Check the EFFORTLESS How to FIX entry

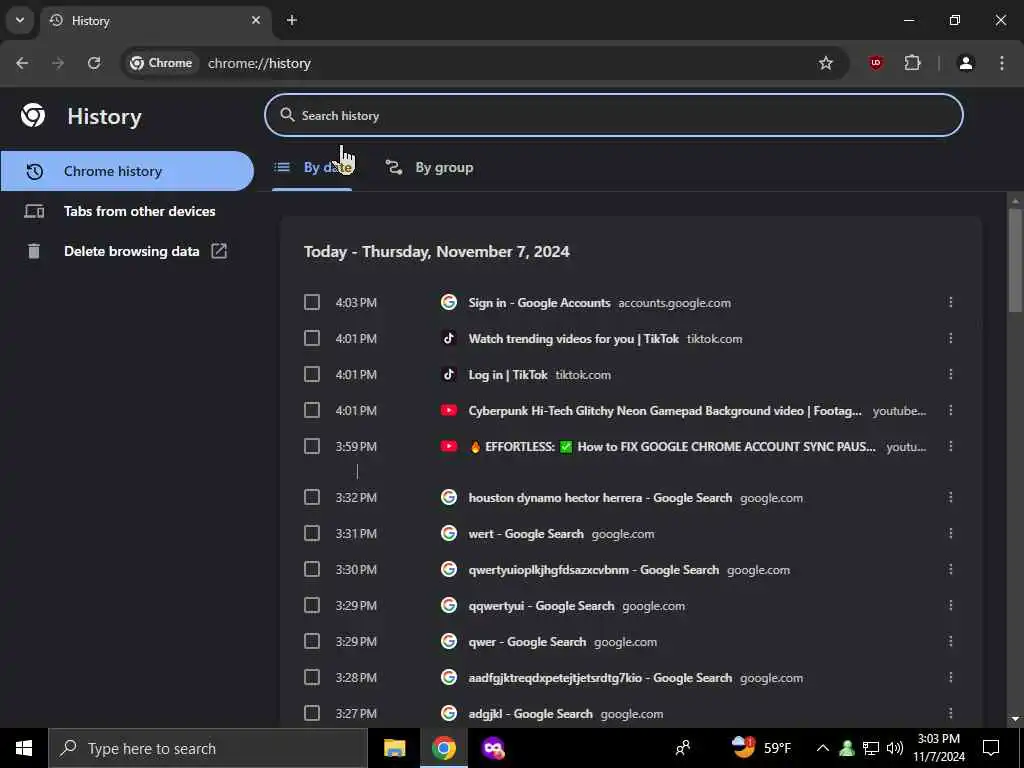point(312,446)
